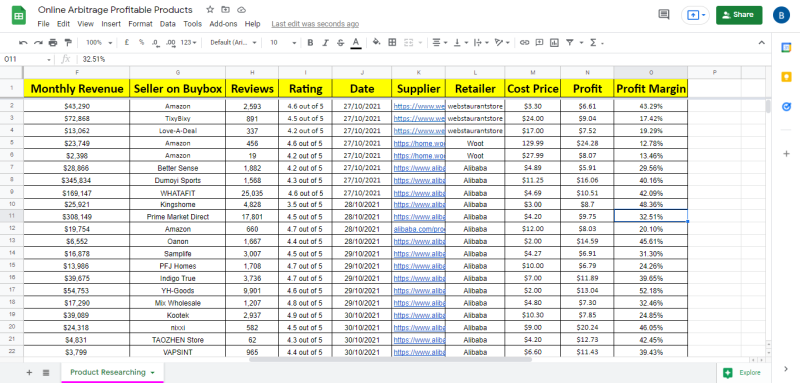Open comment history

click(x=664, y=15)
